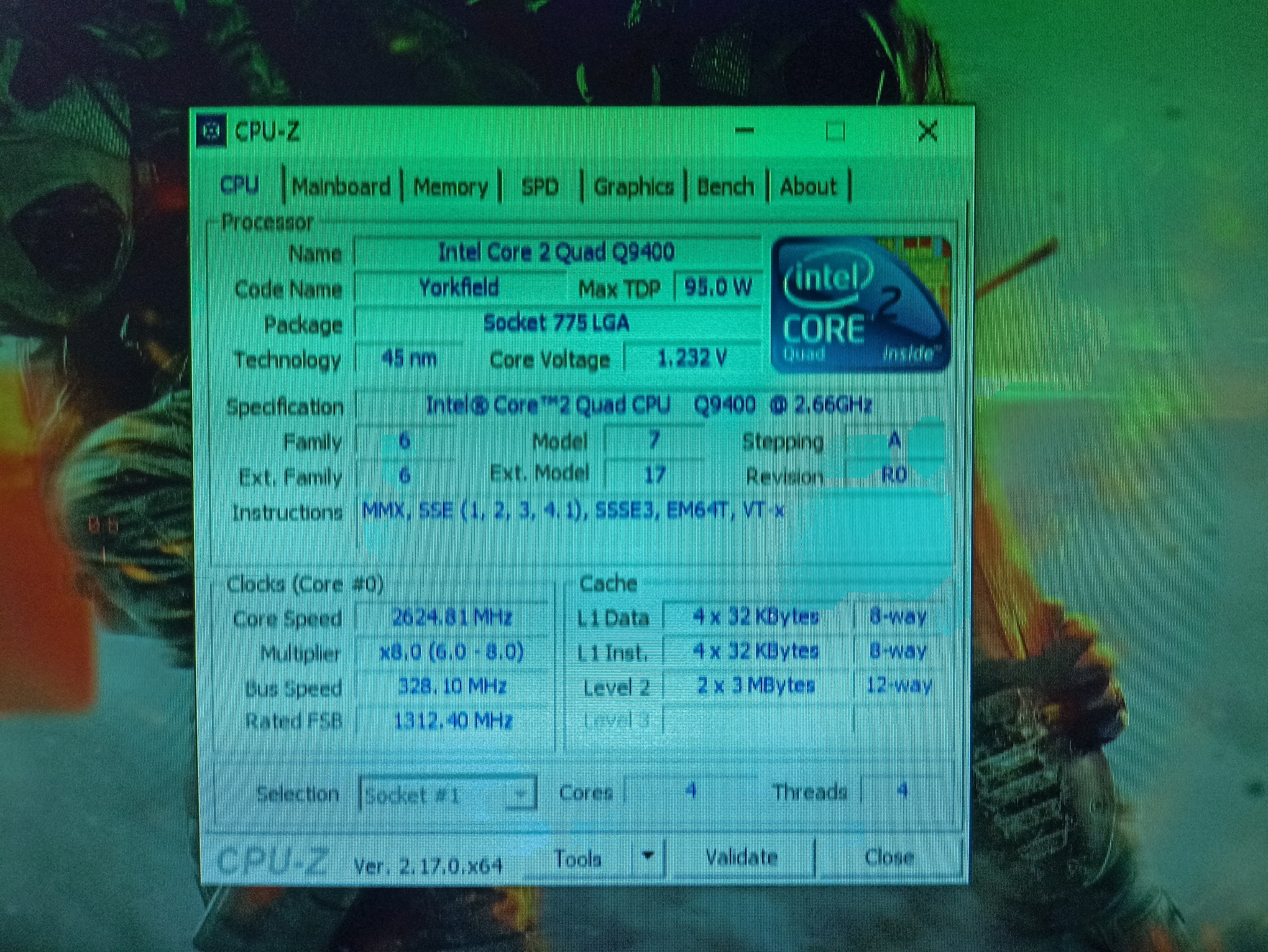Switch to the Mainboard tab
Screen dimensions: 1268x952
coord(341,187)
